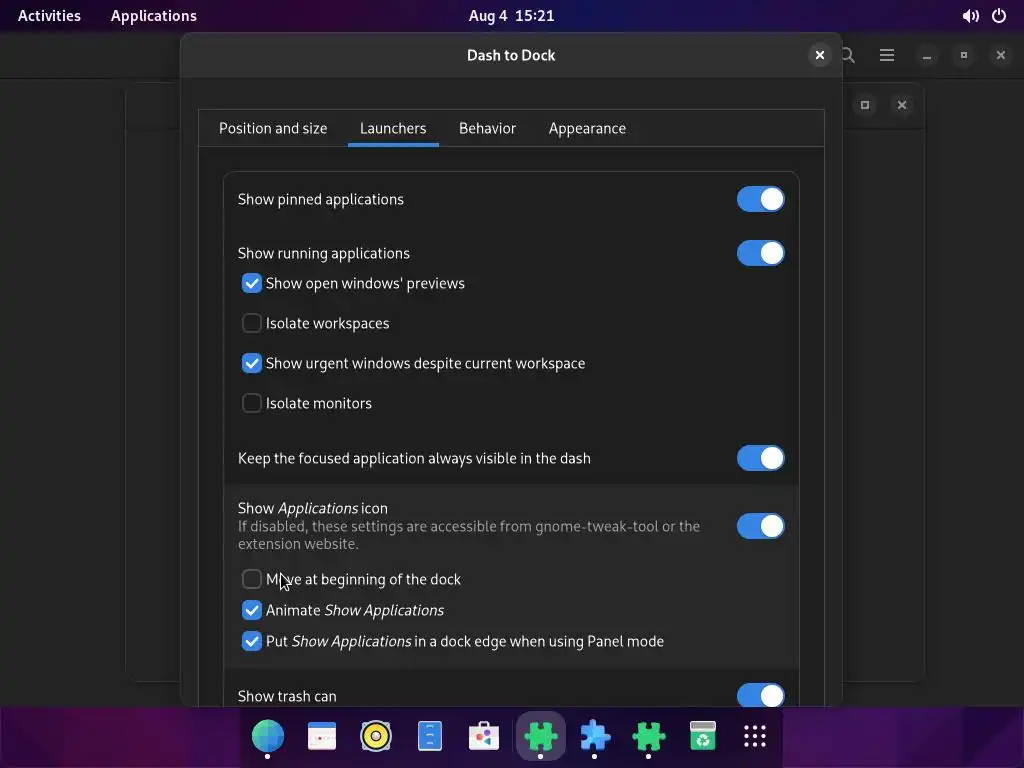
Task: Uncheck Show urgent windows despite current workspace
Action: click(251, 363)
